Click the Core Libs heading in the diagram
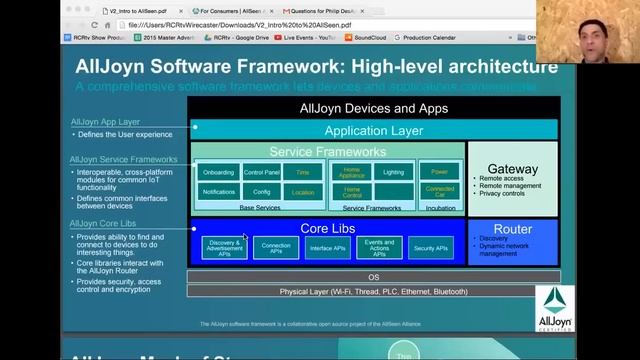 point(328,229)
